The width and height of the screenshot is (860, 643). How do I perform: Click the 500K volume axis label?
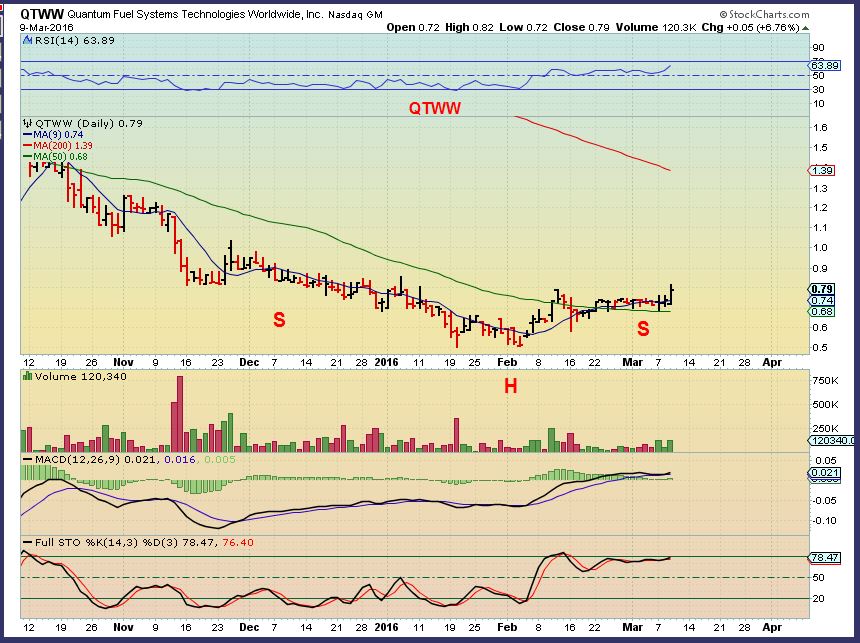pyautogui.click(x=825, y=405)
